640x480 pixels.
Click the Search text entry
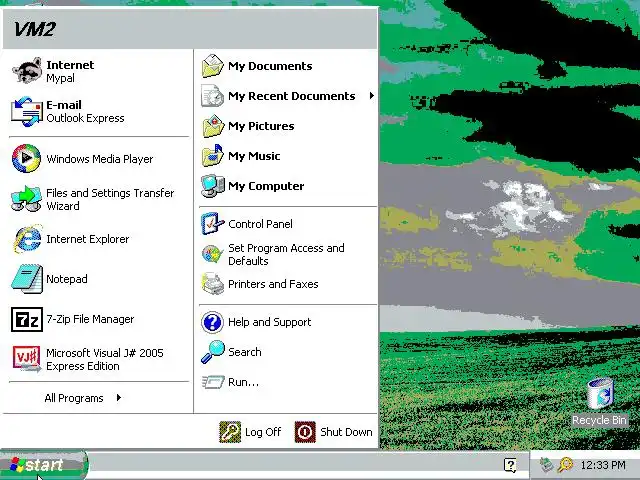point(244,352)
